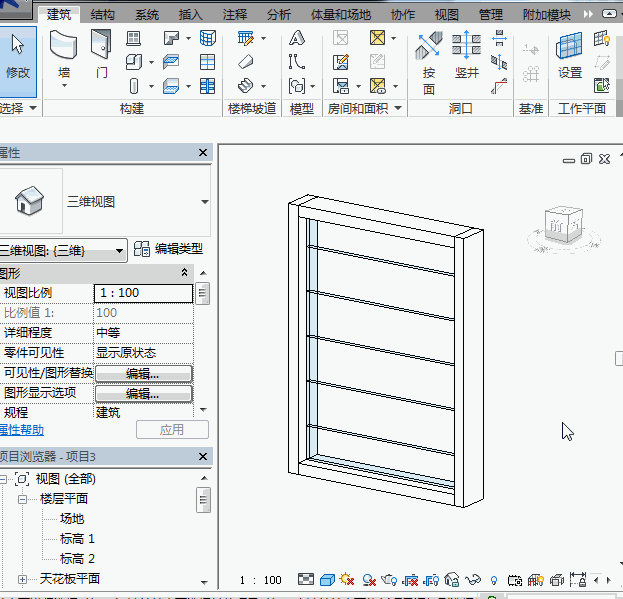This screenshot has width=623, height=599.
Task: Toggle the crop view icon in view bar
Action: click(x=411, y=580)
